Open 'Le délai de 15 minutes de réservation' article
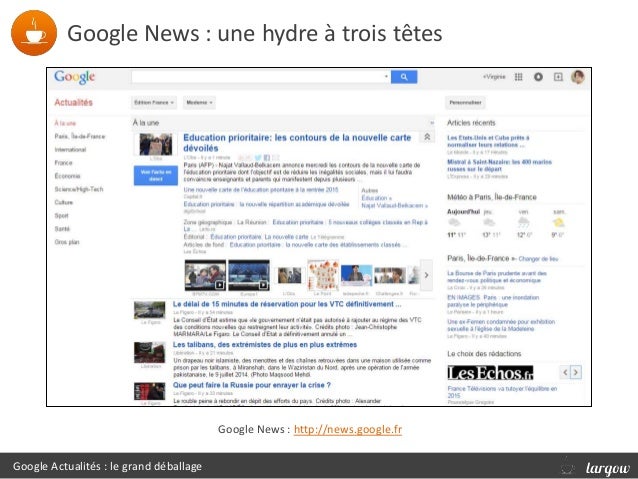 [x=287, y=304]
